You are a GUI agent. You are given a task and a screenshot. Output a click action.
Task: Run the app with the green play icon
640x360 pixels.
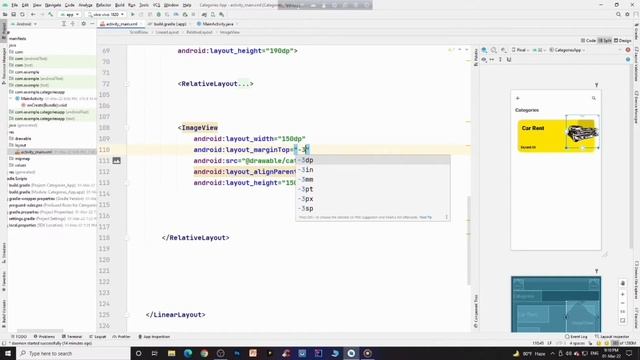coord(132,15)
